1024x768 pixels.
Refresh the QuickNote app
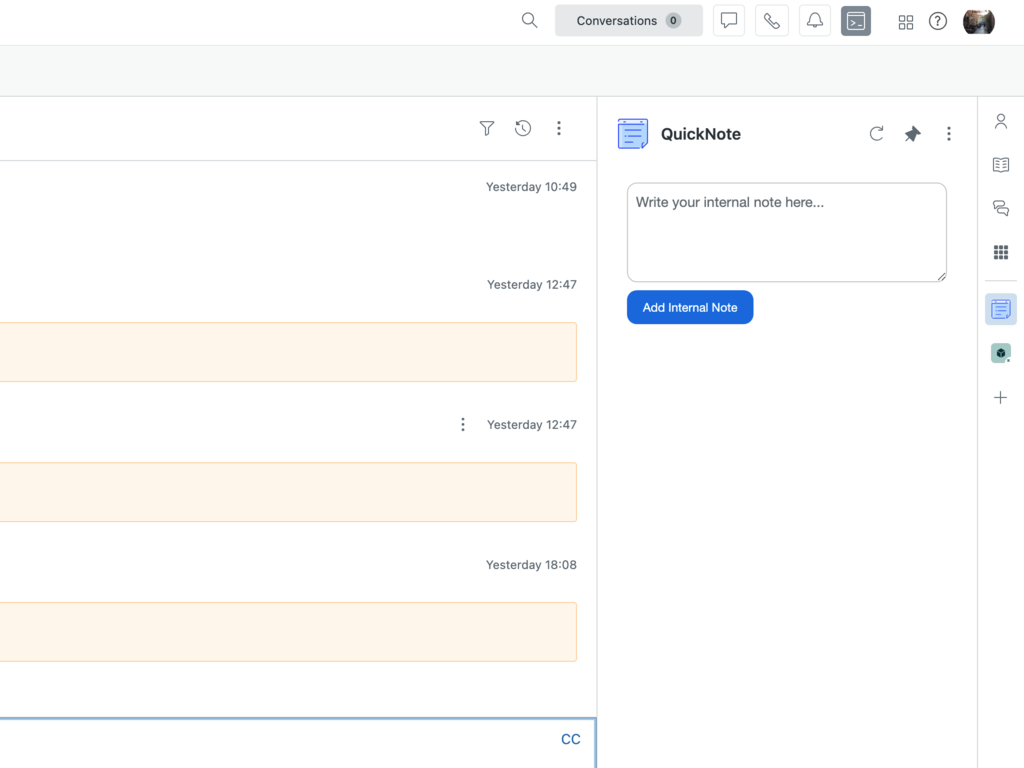pos(876,134)
